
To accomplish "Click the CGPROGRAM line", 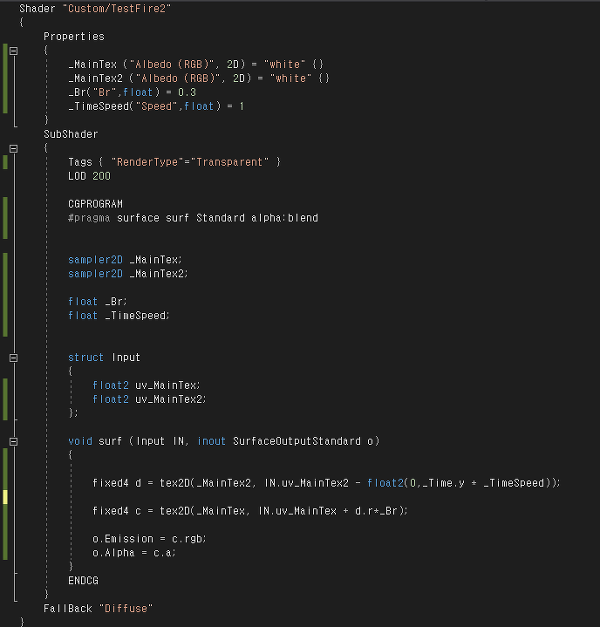I will coord(95,204).
